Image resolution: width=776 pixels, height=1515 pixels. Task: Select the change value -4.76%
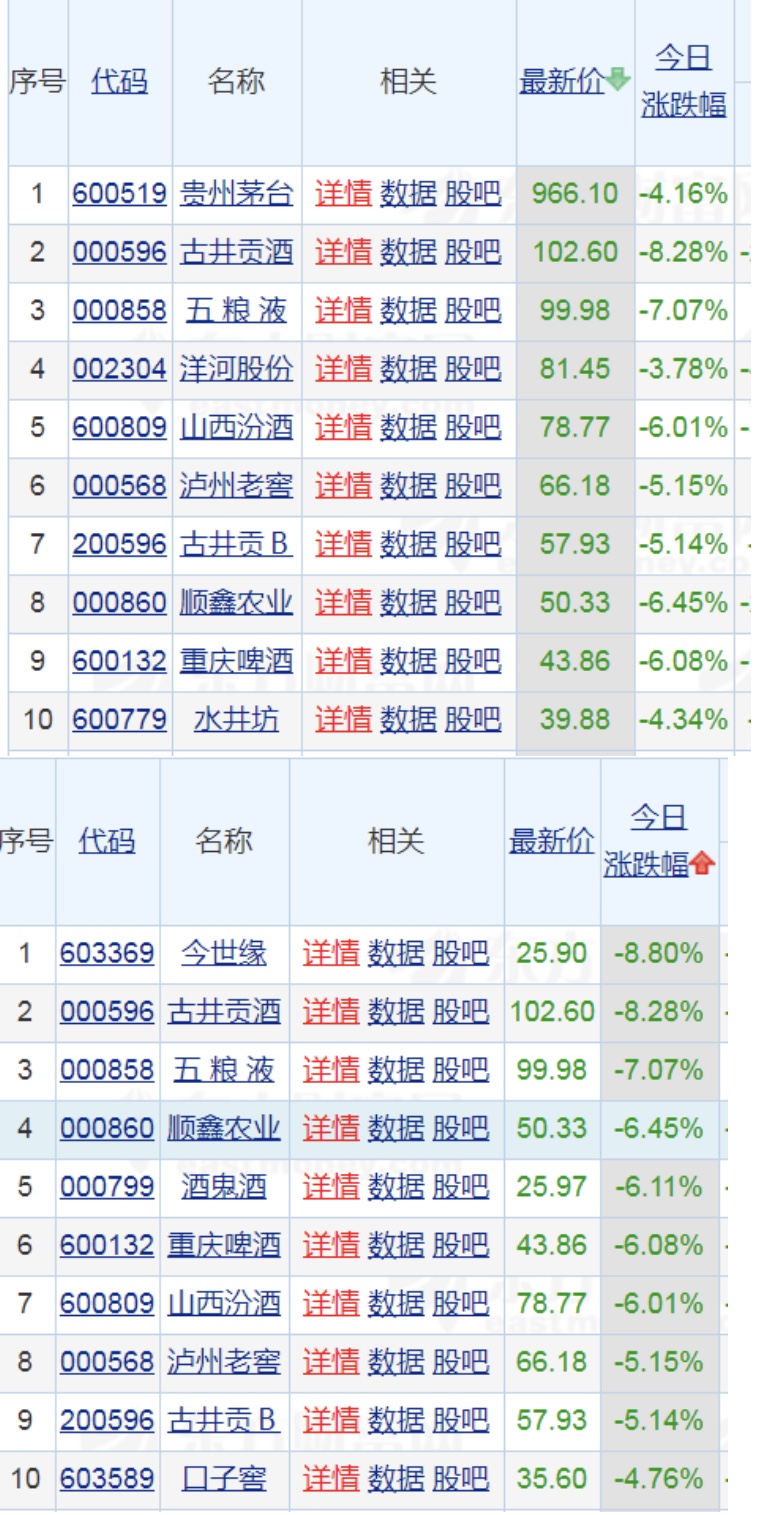click(x=659, y=1478)
